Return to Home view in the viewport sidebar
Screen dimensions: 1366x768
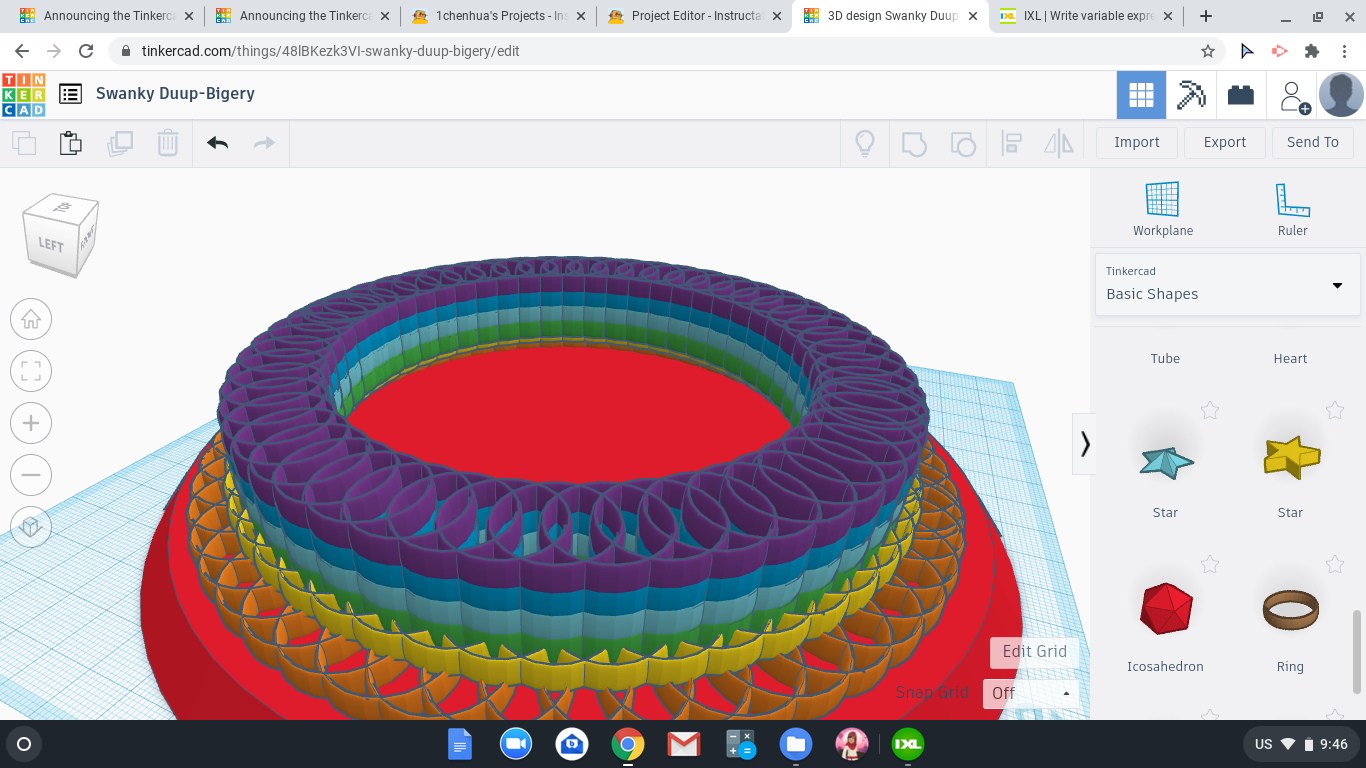click(x=31, y=319)
